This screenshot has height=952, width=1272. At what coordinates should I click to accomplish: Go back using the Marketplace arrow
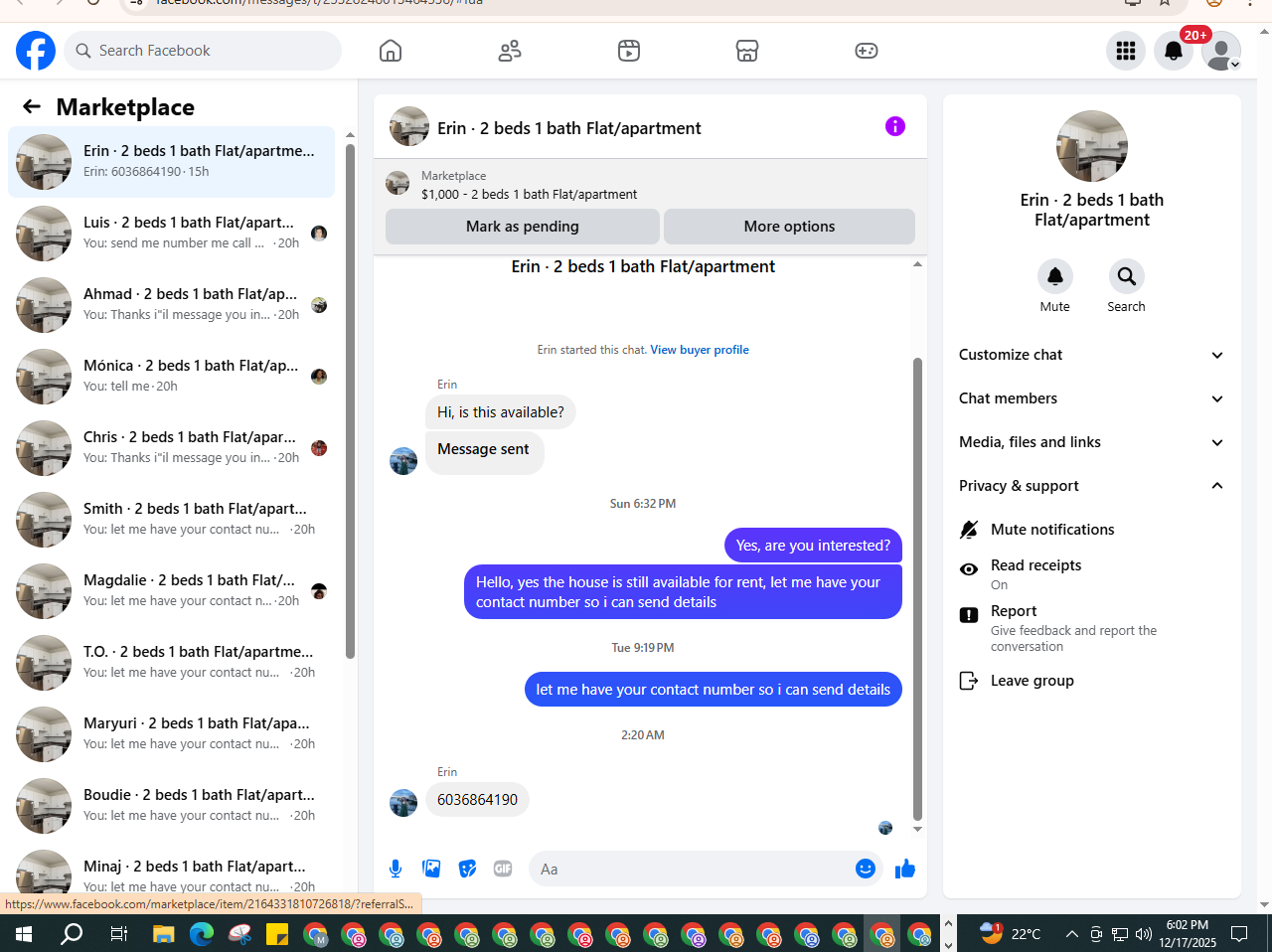(32, 106)
